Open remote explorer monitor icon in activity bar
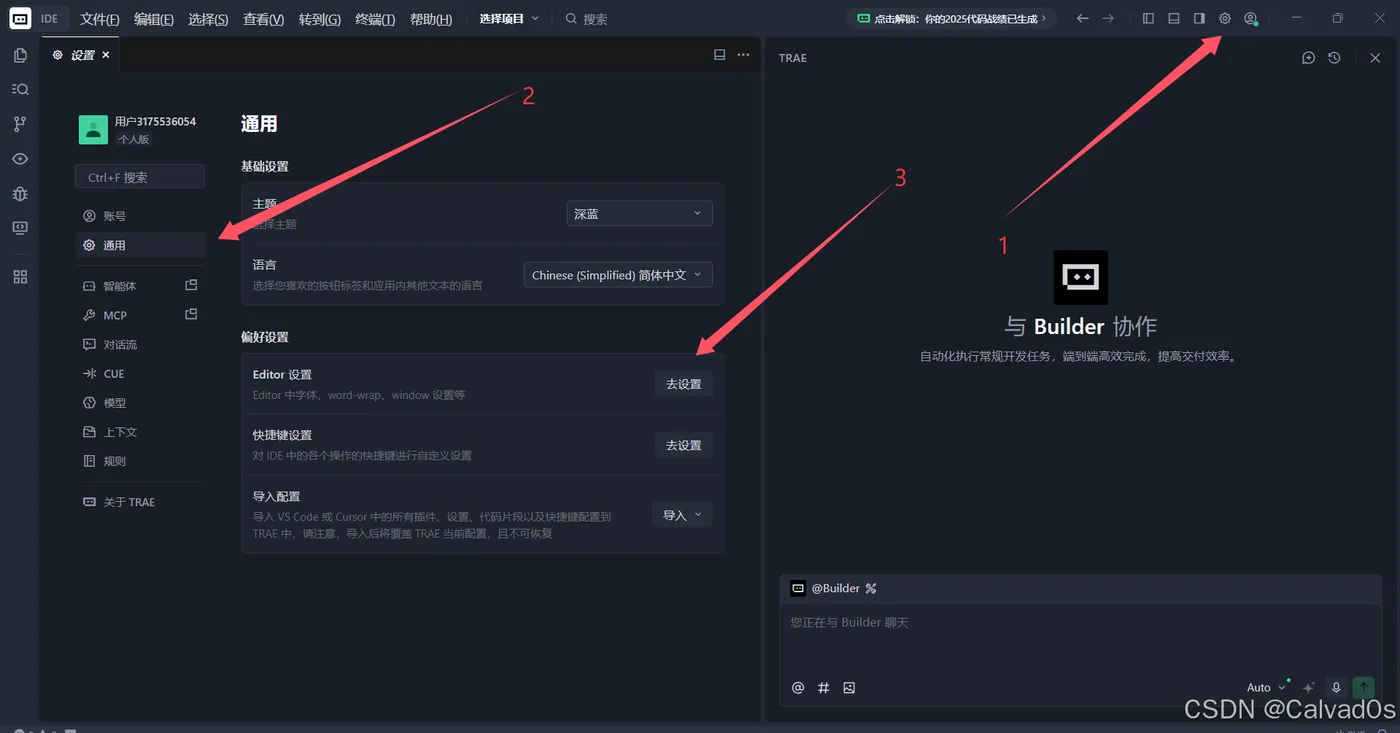 click(20, 228)
